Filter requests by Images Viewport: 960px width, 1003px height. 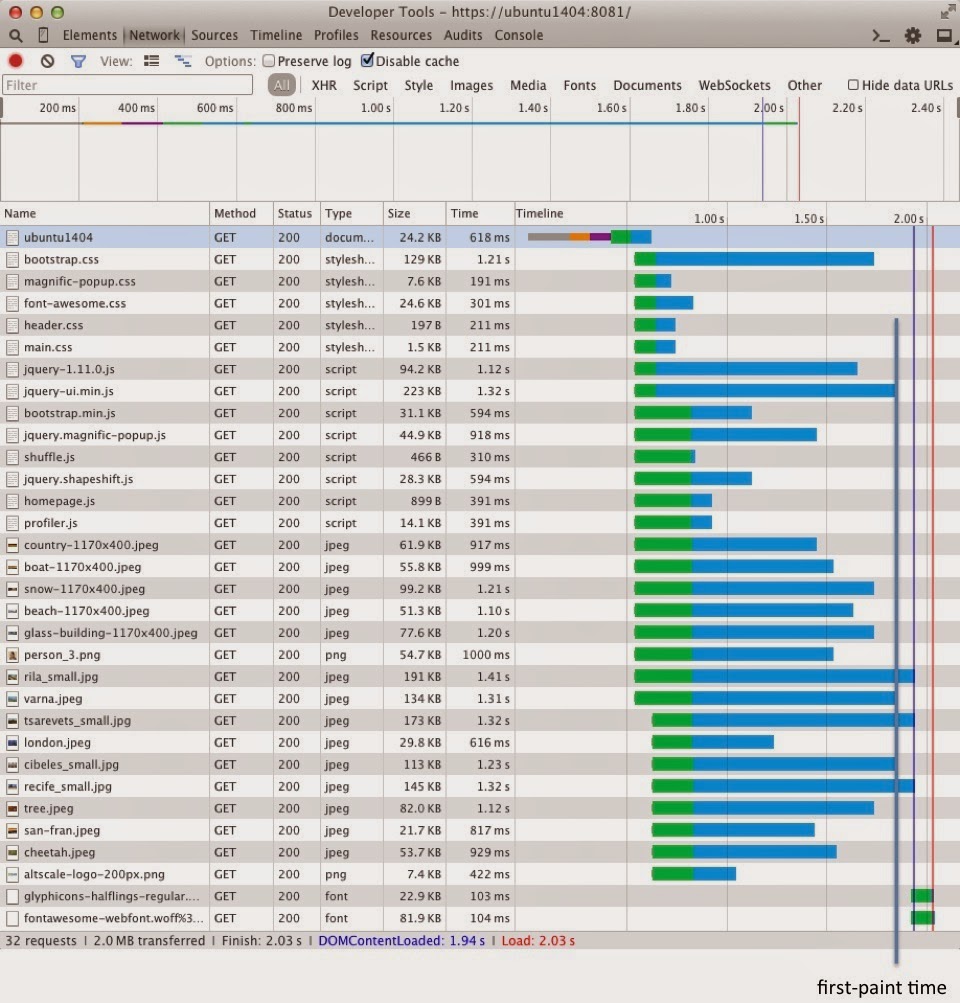pyautogui.click(x=471, y=85)
